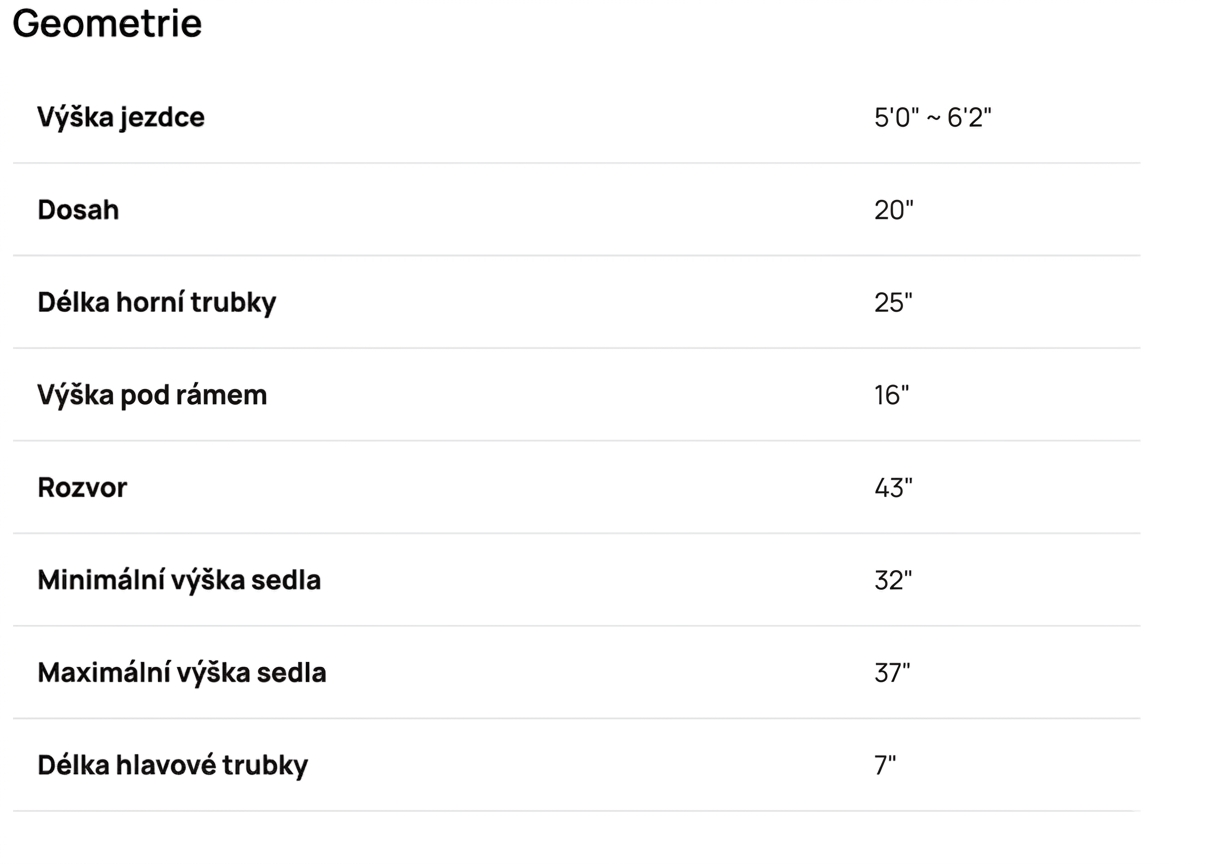Click the standover height value 16"
This screenshot has width=1207, height=864.
coord(892,395)
